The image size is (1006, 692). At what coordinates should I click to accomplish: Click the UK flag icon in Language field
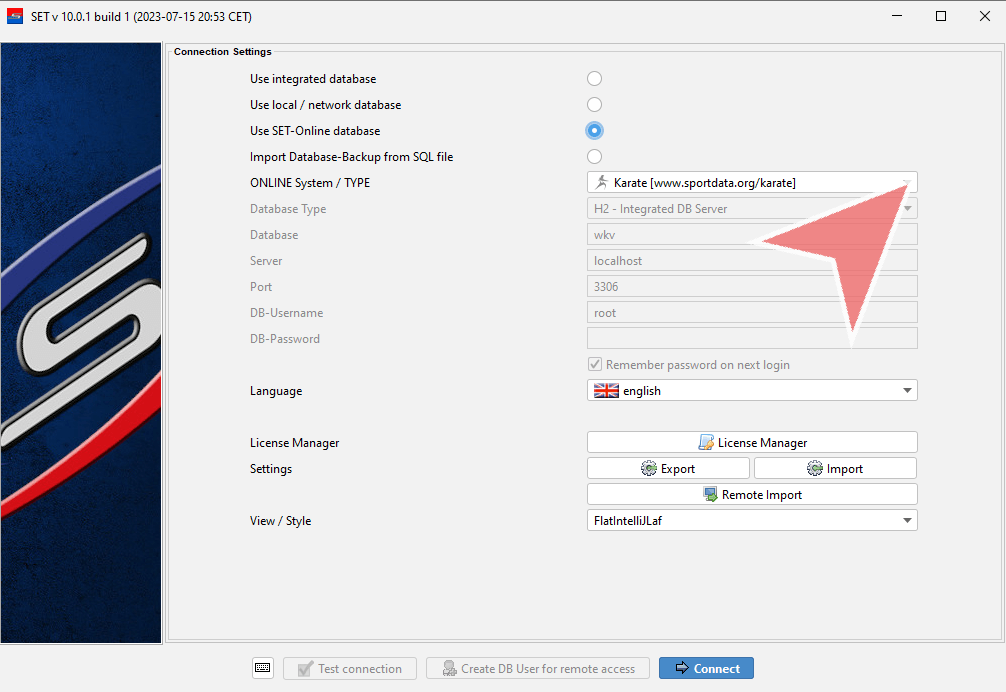[x=606, y=391]
